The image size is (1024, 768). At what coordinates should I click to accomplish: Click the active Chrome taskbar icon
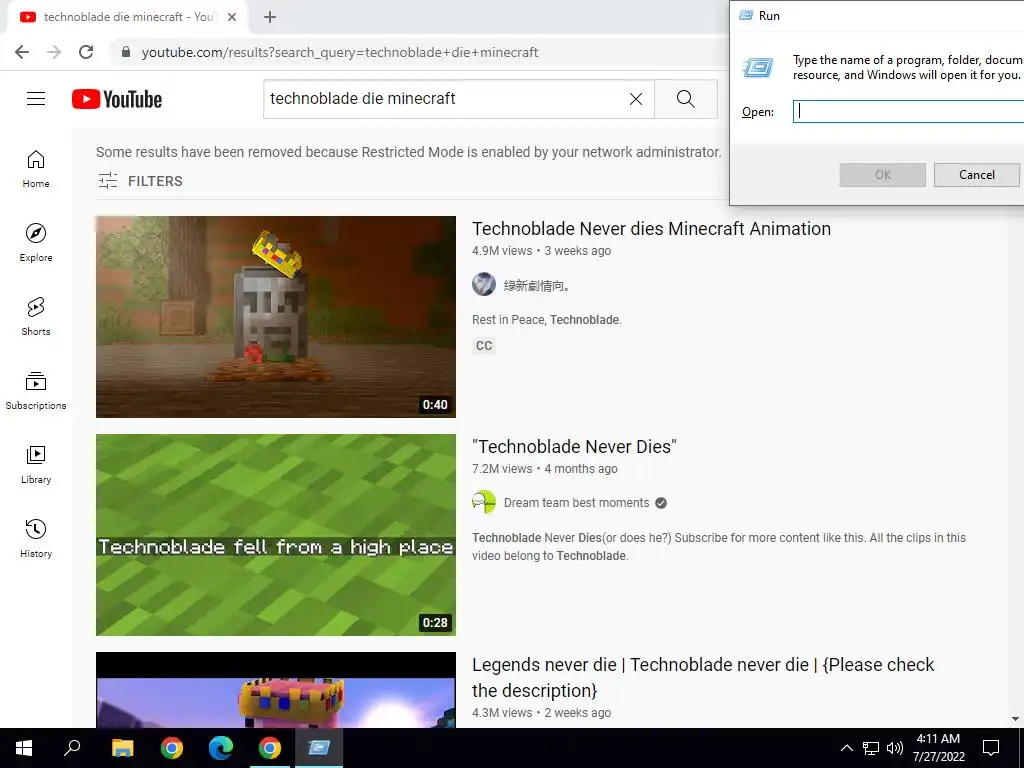pyautogui.click(x=270, y=748)
